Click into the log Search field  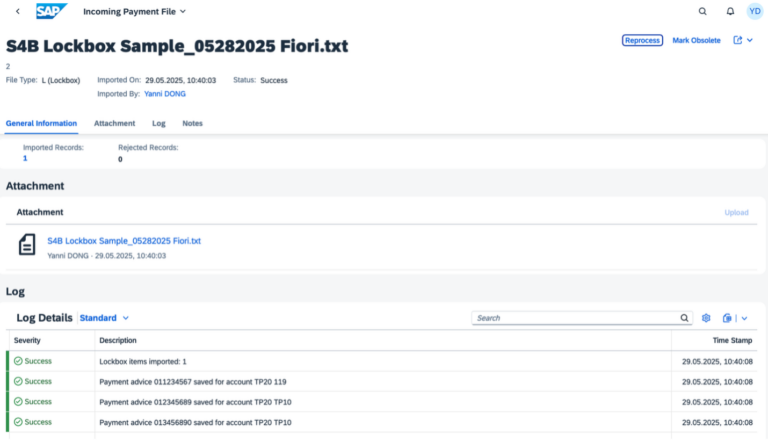coord(575,318)
